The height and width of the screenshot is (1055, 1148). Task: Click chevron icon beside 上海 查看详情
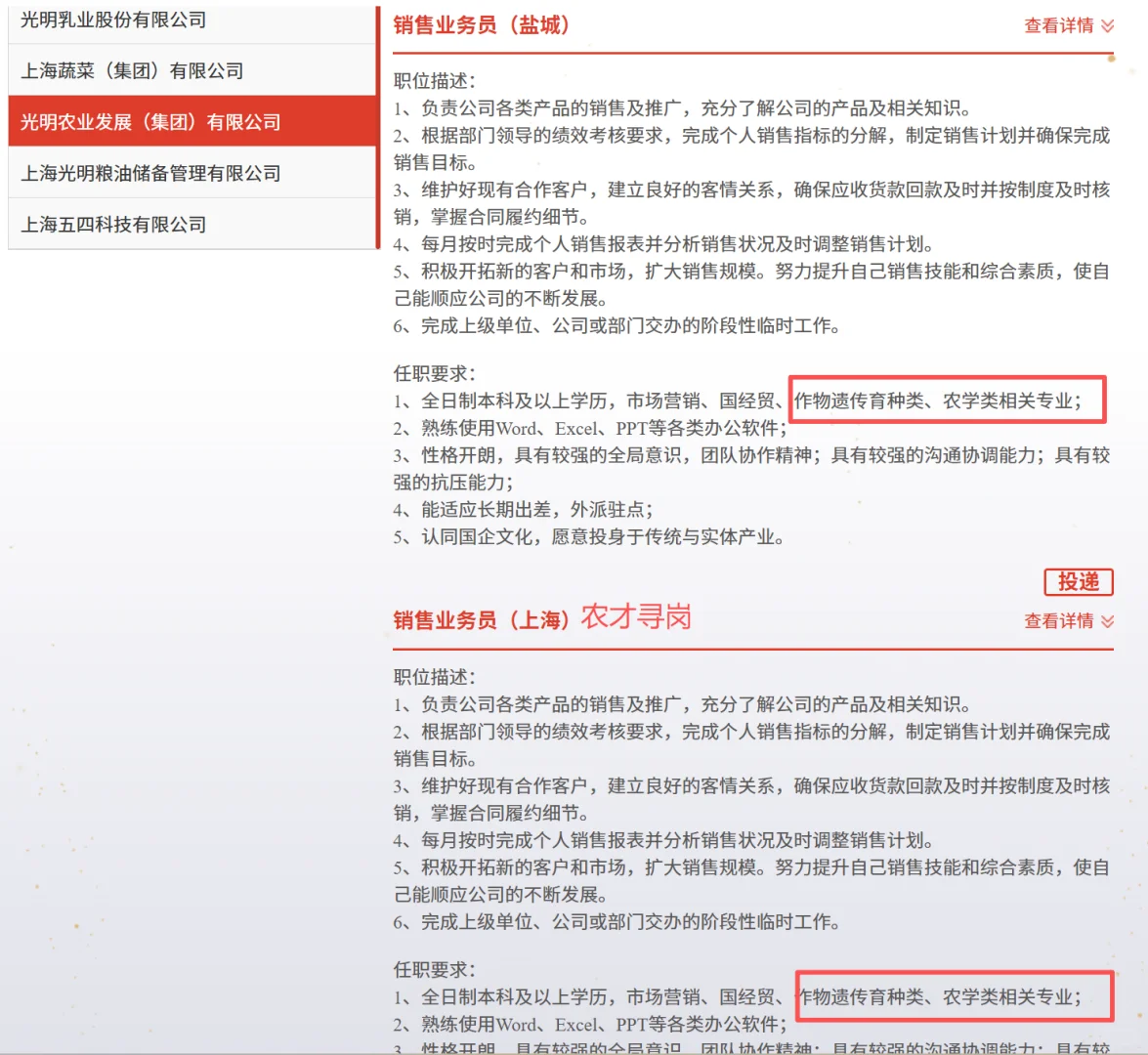1108,621
